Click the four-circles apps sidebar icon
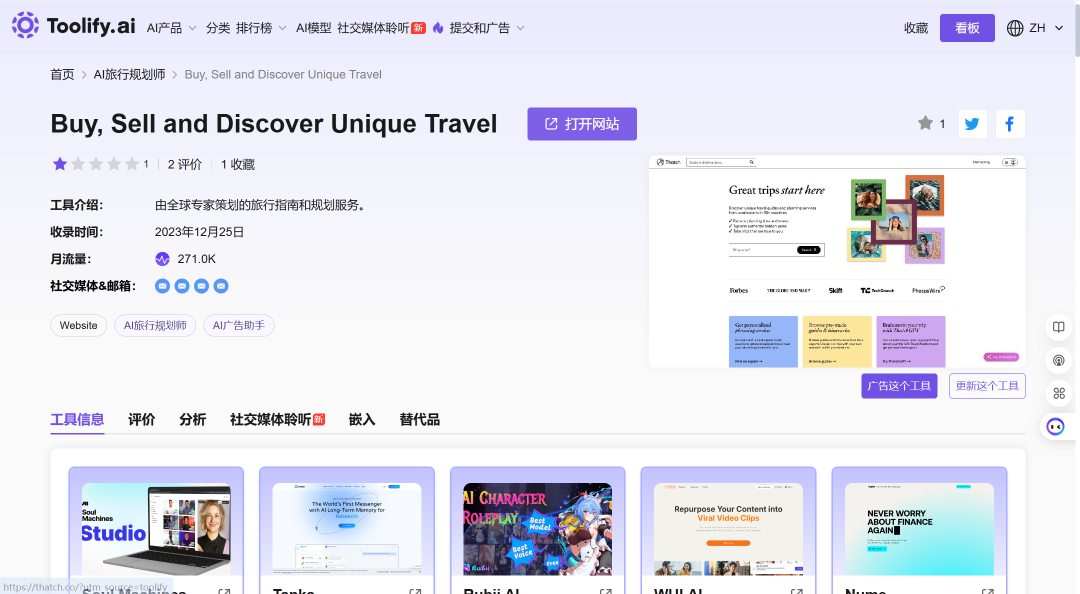Screen dimensions: 1080x594 pyautogui.click(x=1059, y=393)
